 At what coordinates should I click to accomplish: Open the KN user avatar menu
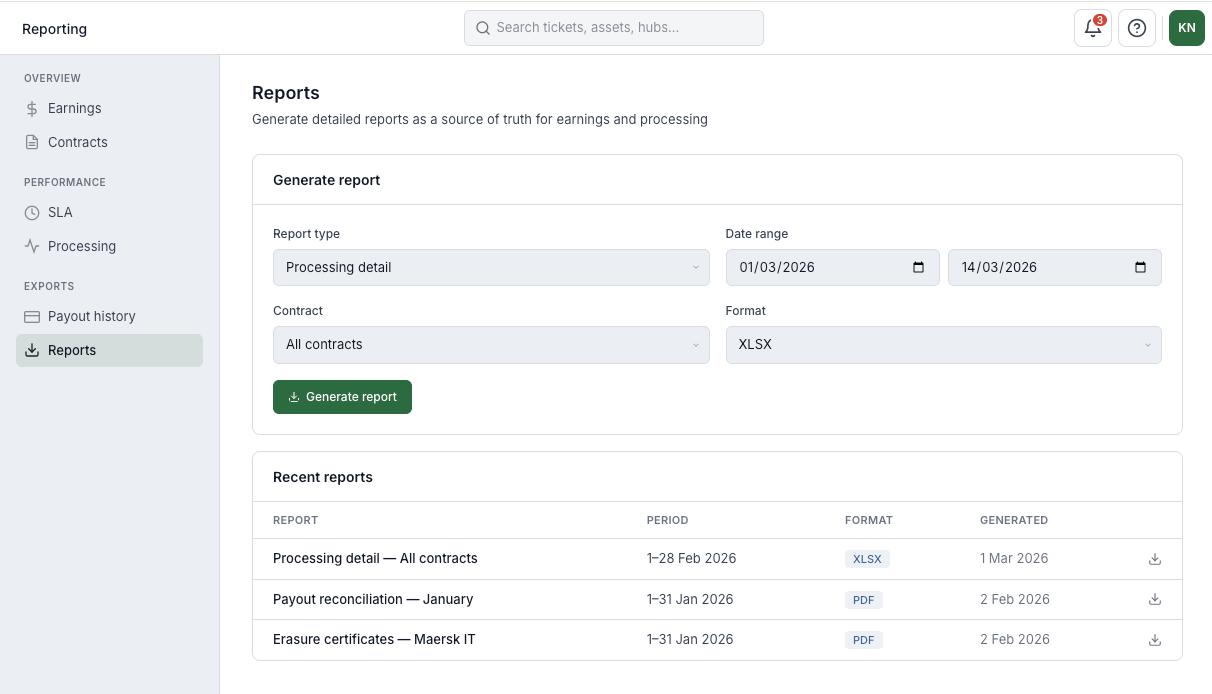(x=1187, y=28)
